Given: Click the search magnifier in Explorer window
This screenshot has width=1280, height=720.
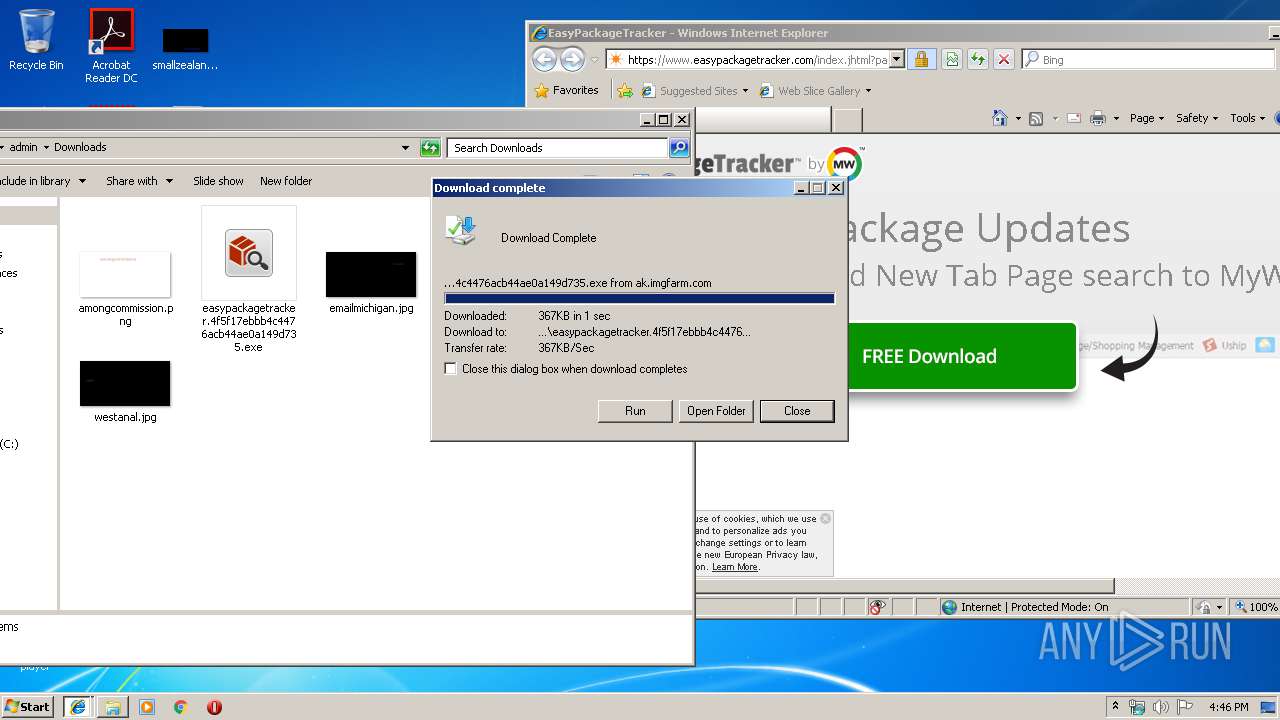Looking at the screenshot, I should (x=679, y=148).
